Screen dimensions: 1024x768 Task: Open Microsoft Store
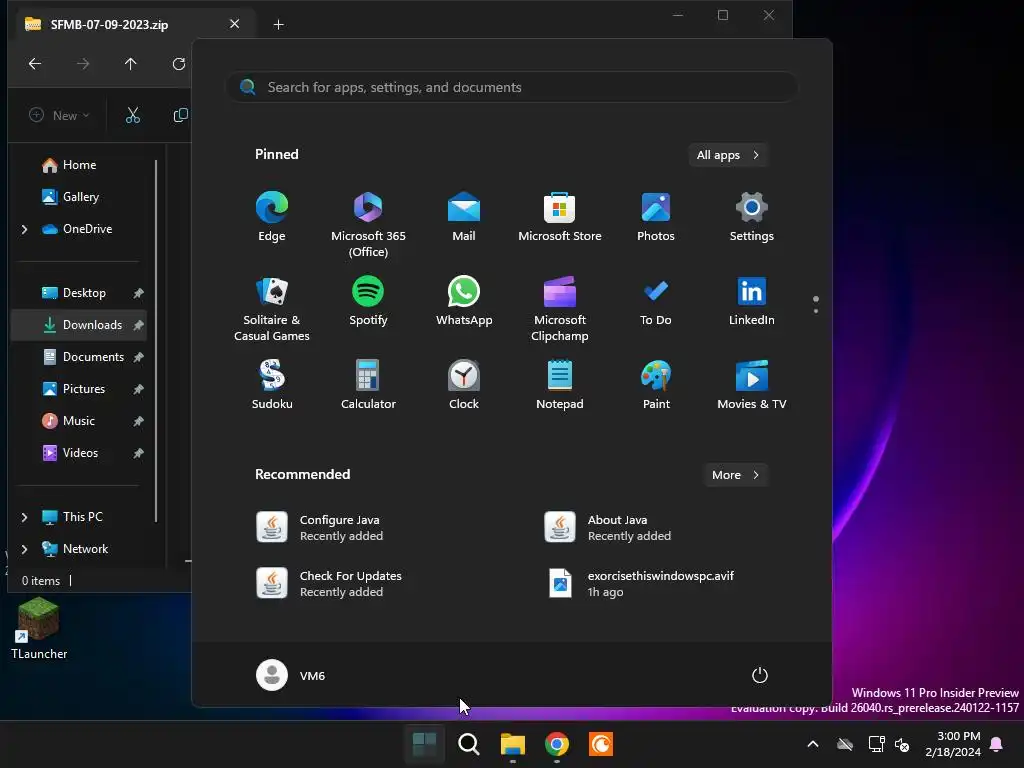pyautogui.click(x=560, y=217)
